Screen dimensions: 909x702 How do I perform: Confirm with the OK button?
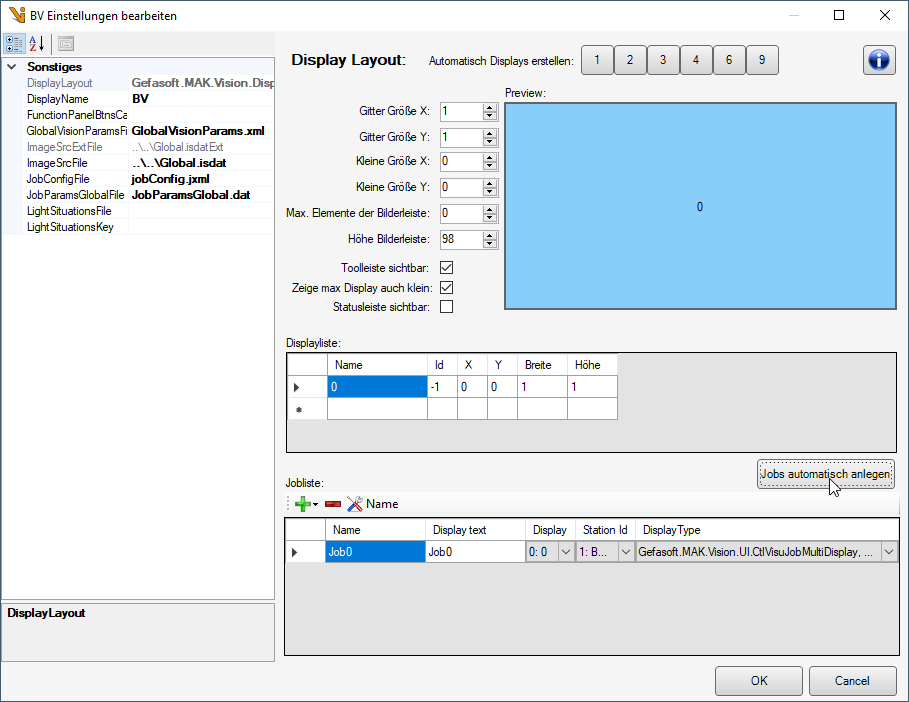pos(759,681)
